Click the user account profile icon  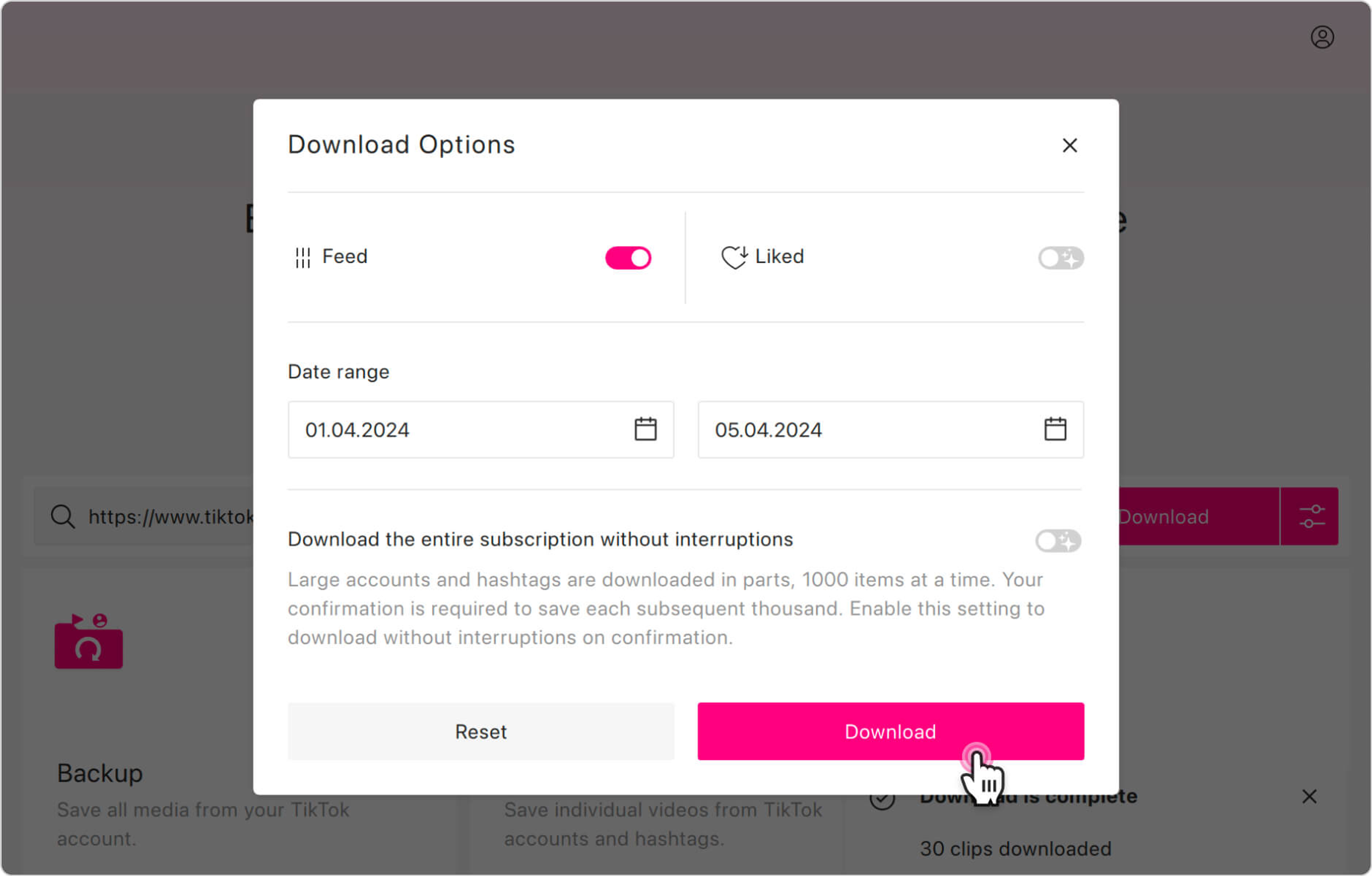pos(1322,38)
